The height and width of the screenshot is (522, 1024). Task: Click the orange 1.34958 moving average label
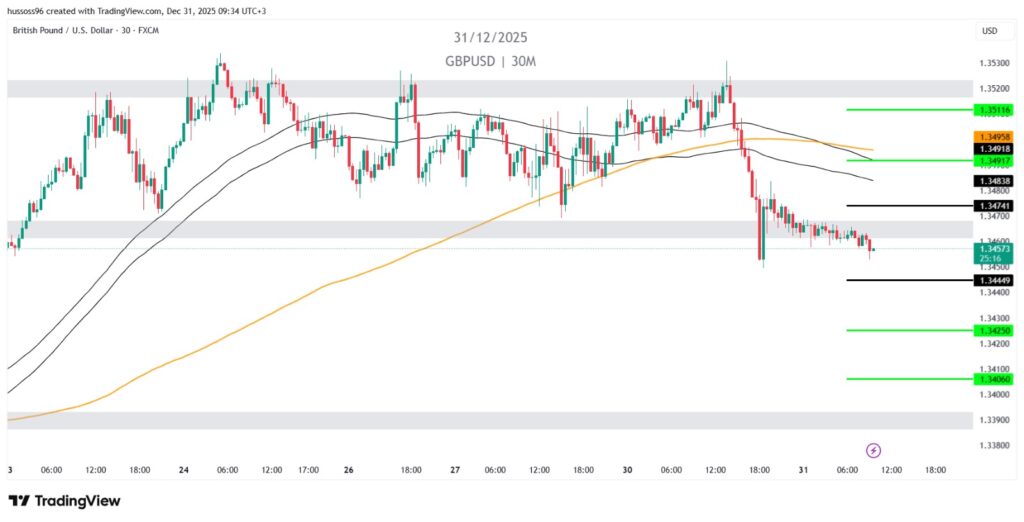(997, 136)
